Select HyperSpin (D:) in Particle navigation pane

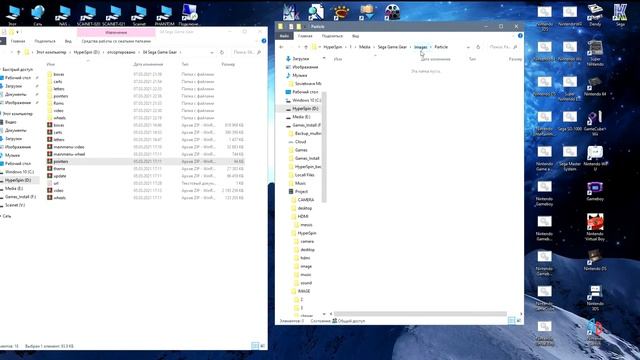pos(302,109)
